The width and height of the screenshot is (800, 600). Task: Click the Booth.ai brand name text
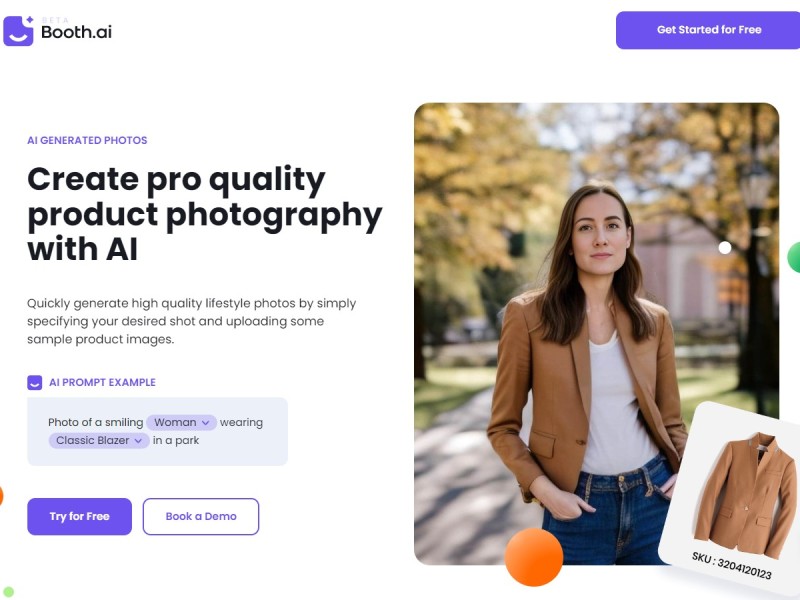pos(77,32)
